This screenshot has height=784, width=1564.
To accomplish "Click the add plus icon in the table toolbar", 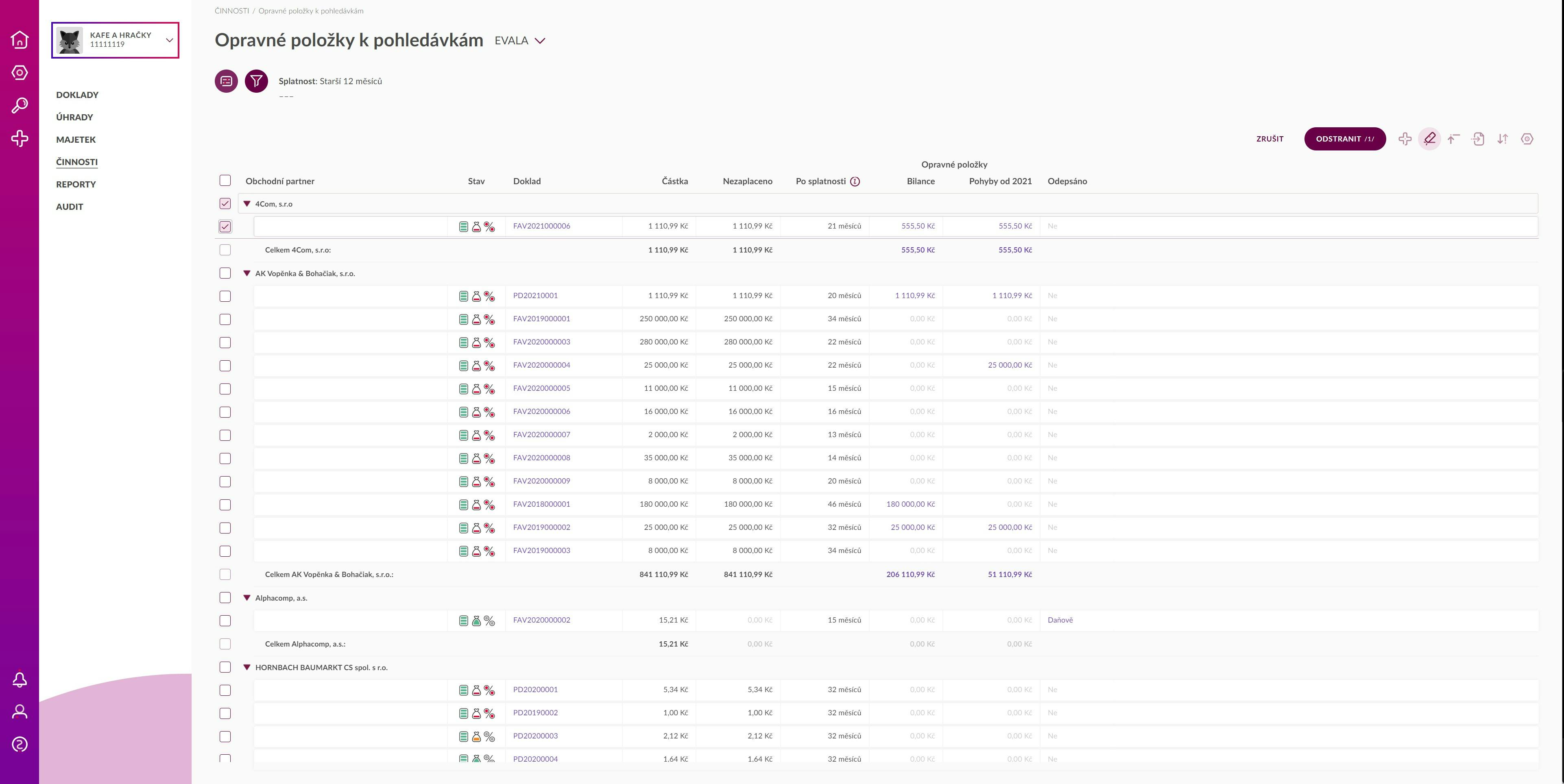I will tap(1405, 139).
